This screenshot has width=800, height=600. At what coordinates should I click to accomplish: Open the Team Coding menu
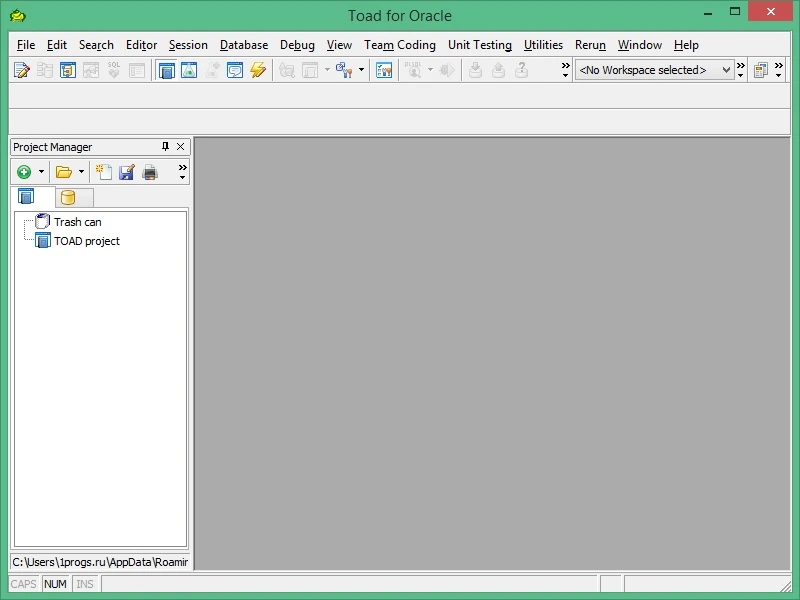coord(399,45)
